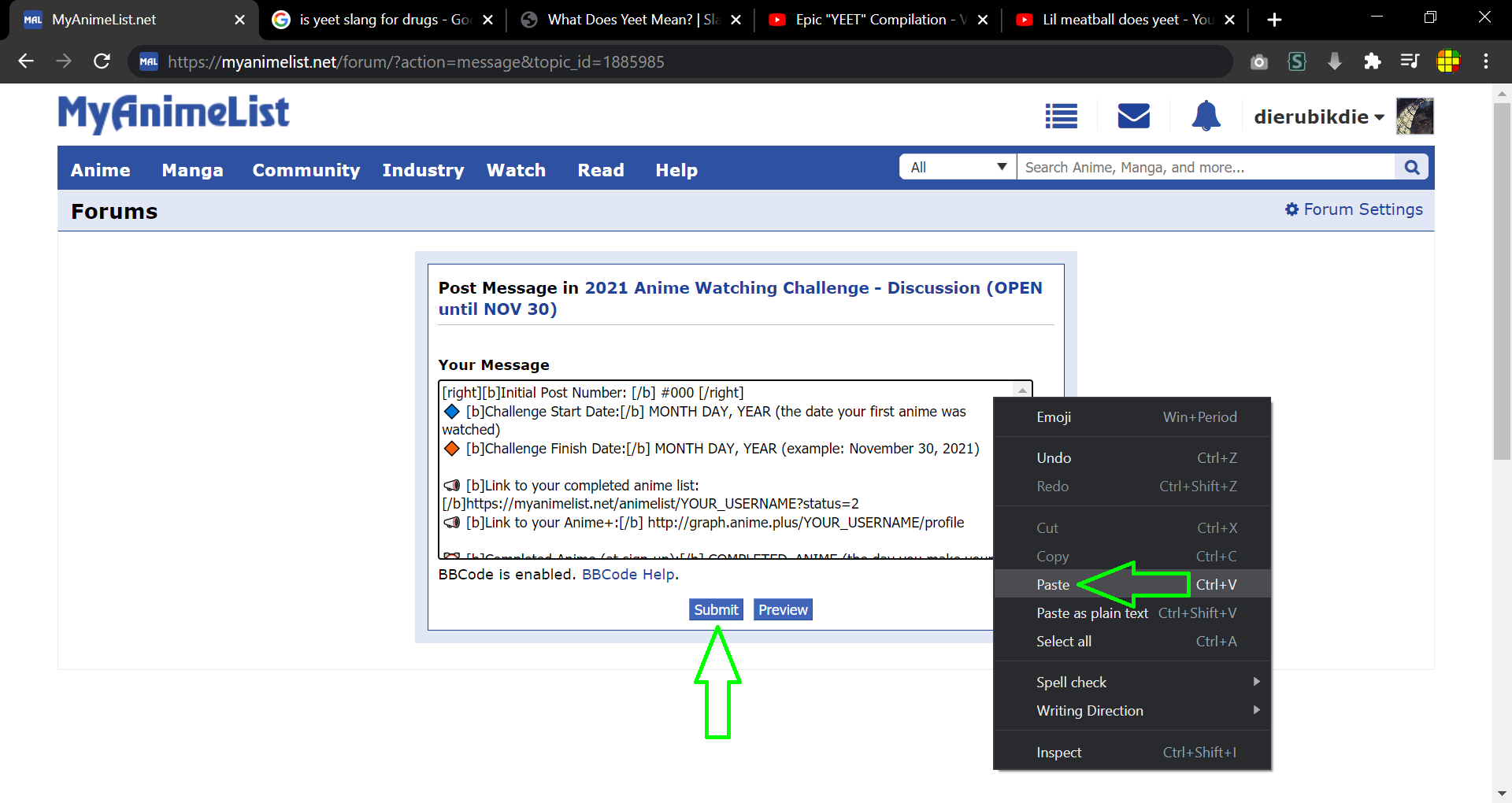Click the search anime input field
Image resolution: width=1512 pixels, height=803 pixels.
pyautogui.click(x=1205, y=167)
